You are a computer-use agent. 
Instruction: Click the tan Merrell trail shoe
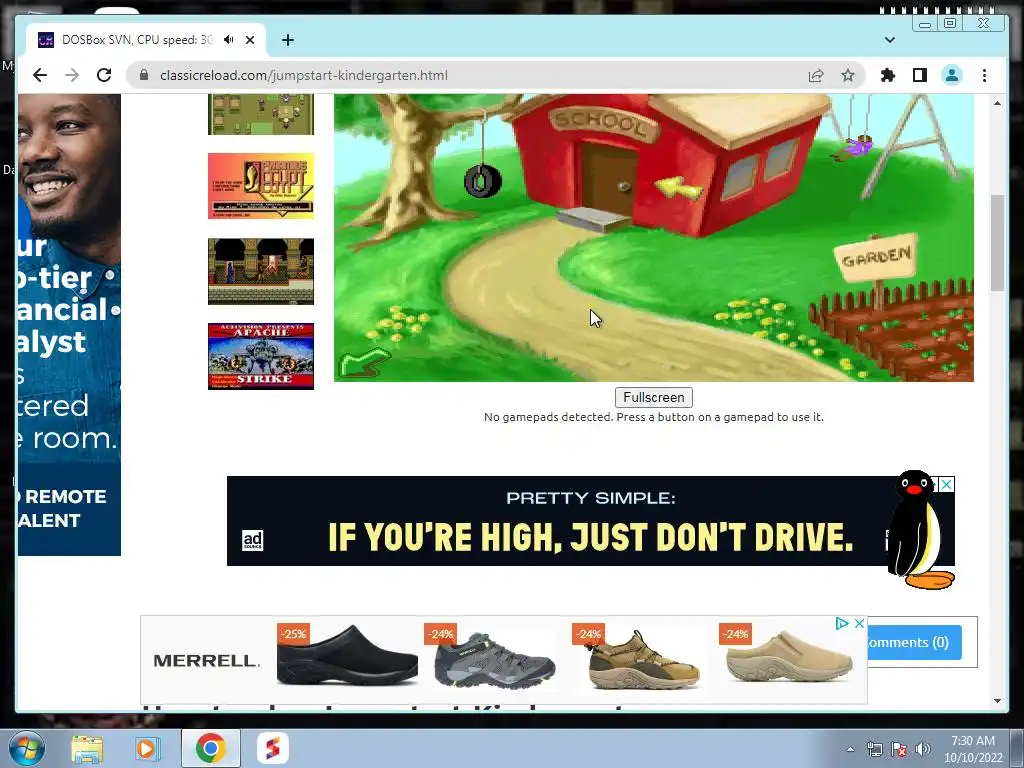(x=643, y=660)
